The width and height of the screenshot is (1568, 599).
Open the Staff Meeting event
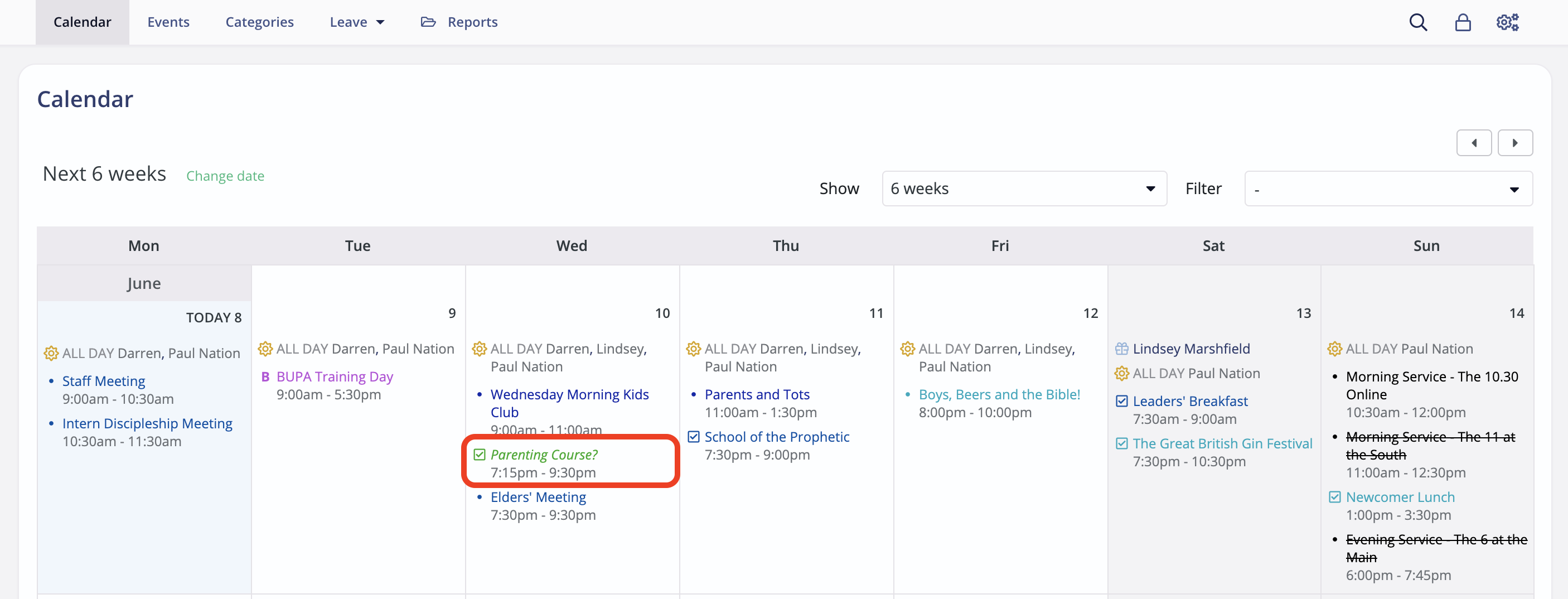pyautogui.click(x=104, y=380)
